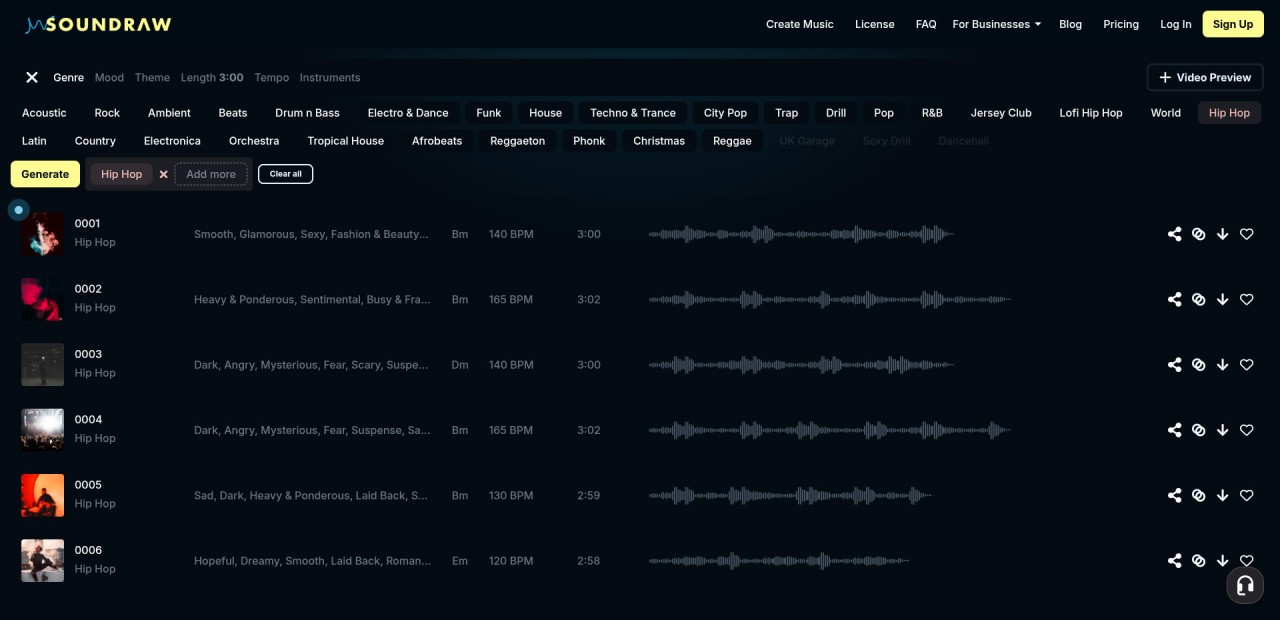Click the Clear all button
The height and width of the screenshot is (620, 1280).
pos(285,174)
